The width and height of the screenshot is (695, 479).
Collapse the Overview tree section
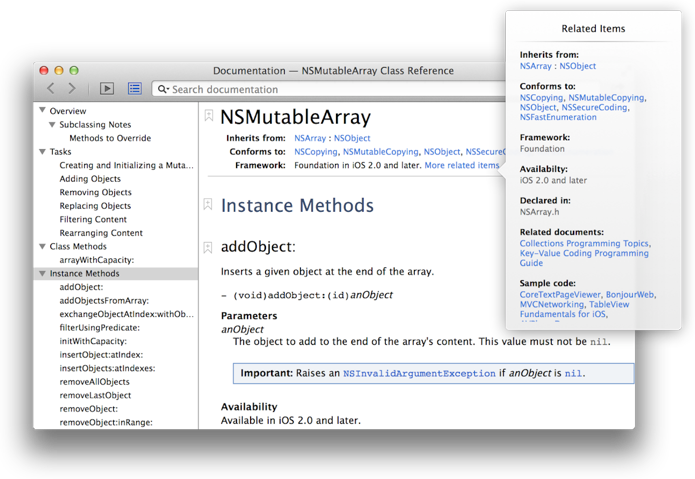(x=43, y=110)
